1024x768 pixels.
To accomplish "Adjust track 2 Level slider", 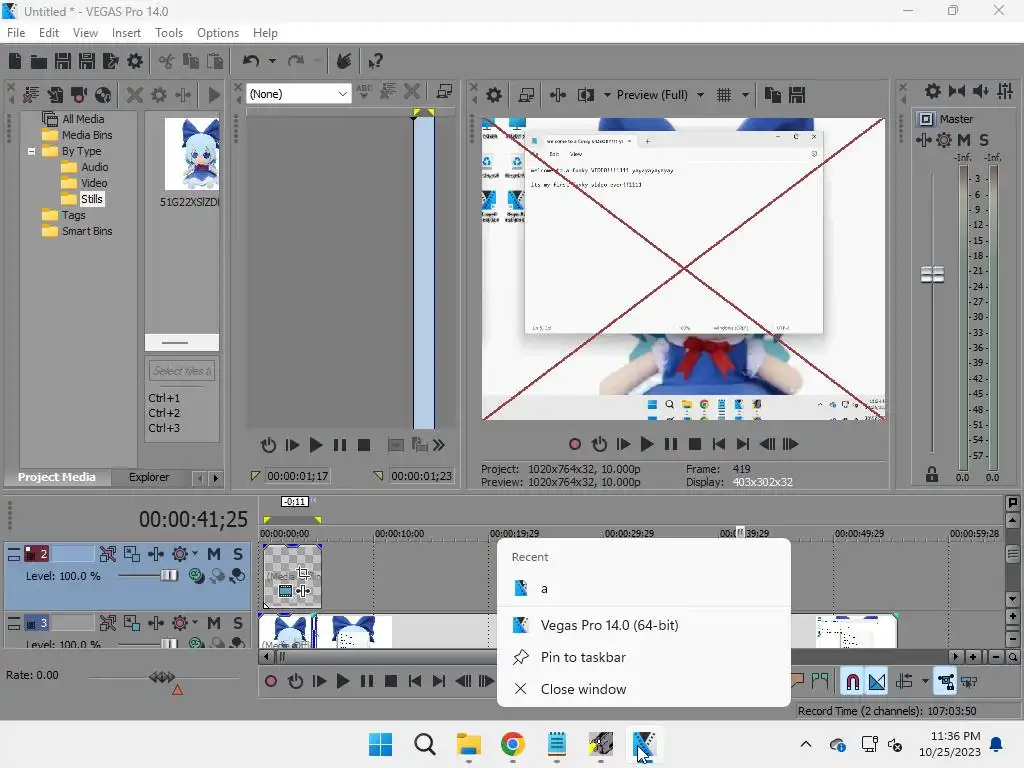I will pyautogui.click(x=169, y=576).
